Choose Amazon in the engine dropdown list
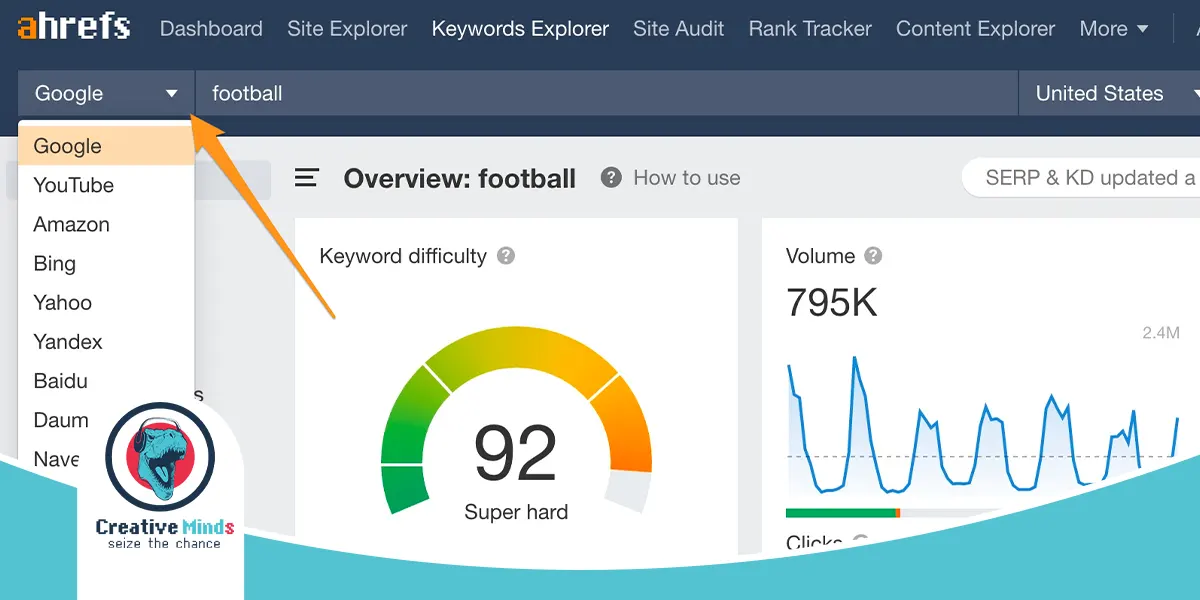 click(x=72, y=224)
